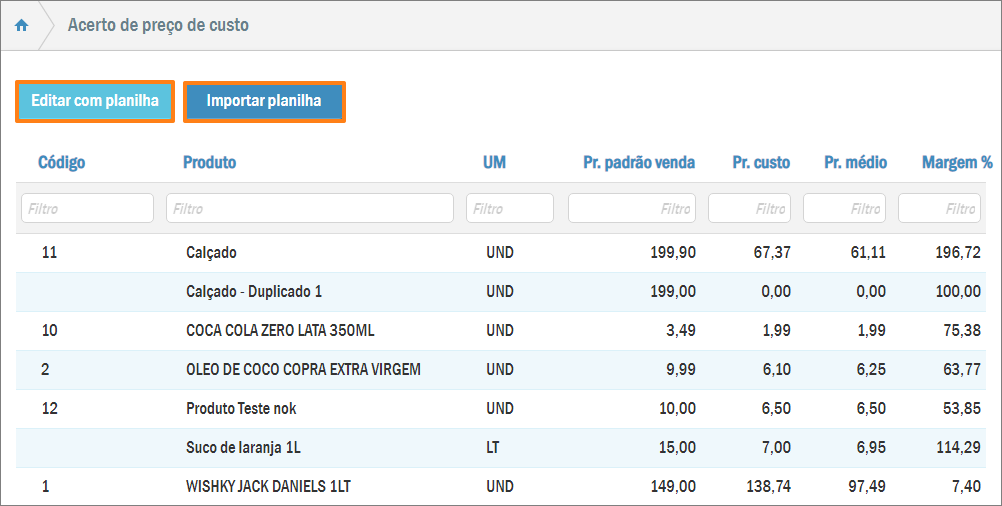Select the WISHKY JACK DANIELS 1LT row
Screen dimensions: 1002x506
coord(268,487)
